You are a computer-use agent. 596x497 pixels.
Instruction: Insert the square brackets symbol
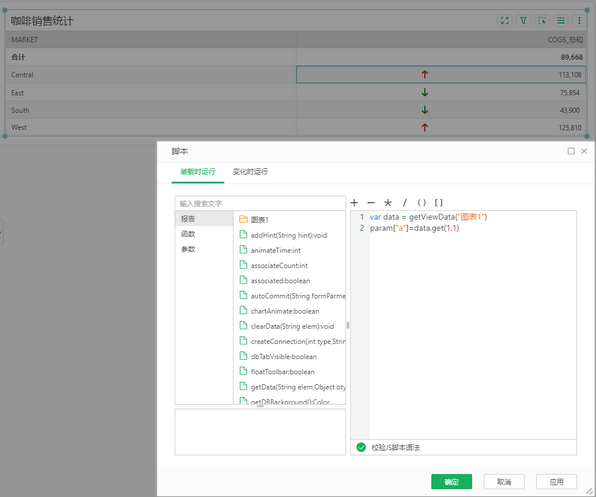(439, 203)
